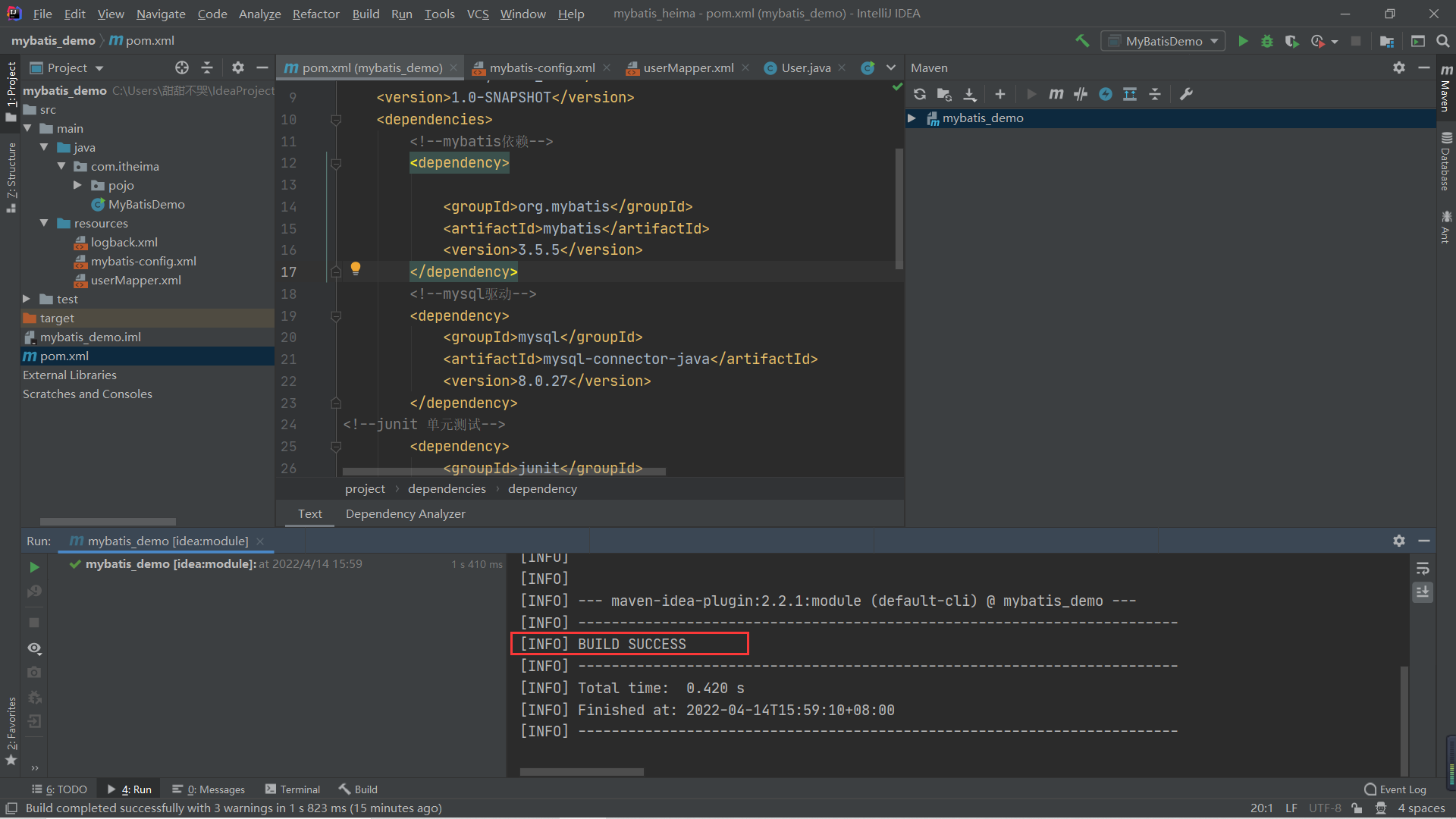Reload all Maven projects

919,94
